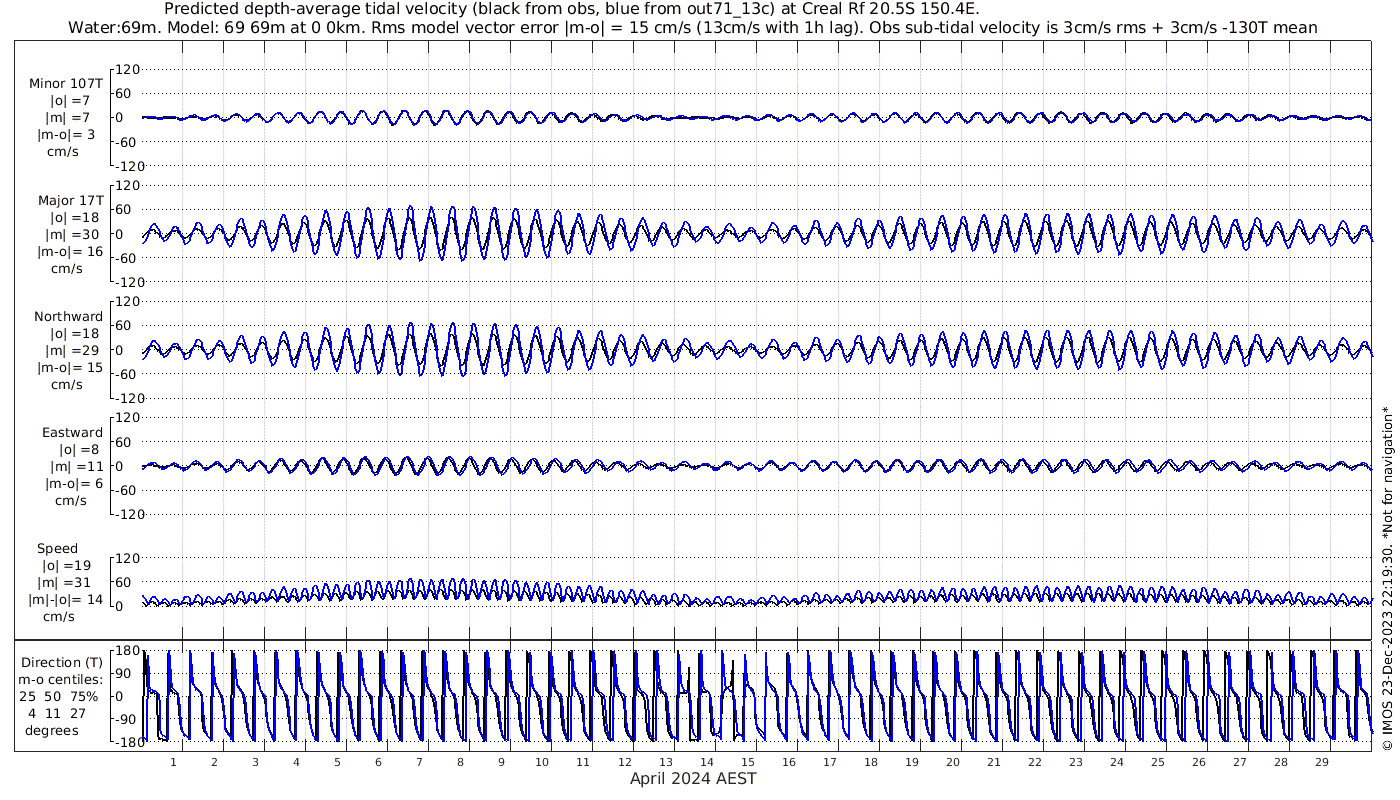Click the 'Eastward' panel label

pos(72,433)
